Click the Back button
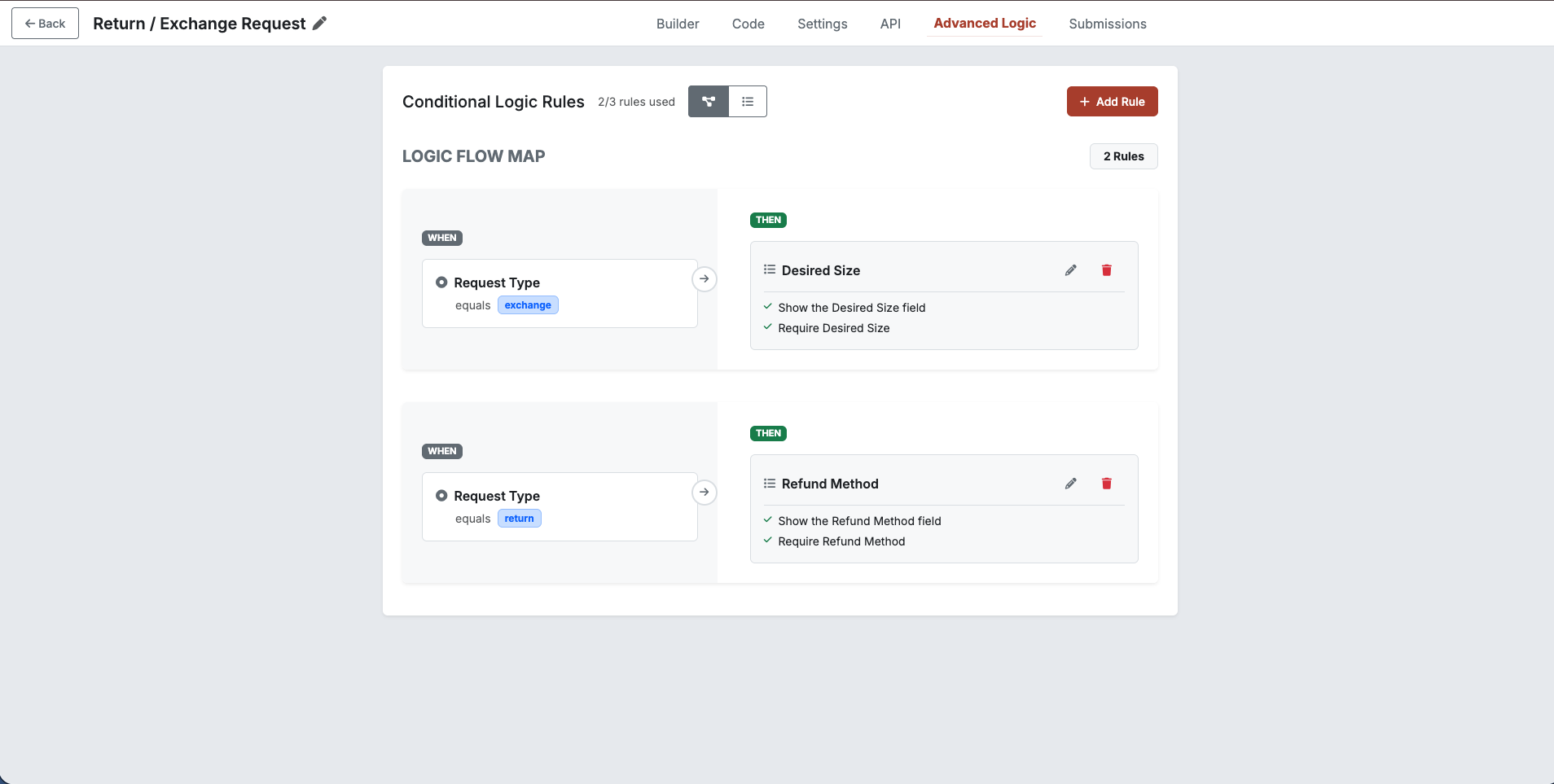This screenshot has width=1554, height=784. click(x=45, y=23)
